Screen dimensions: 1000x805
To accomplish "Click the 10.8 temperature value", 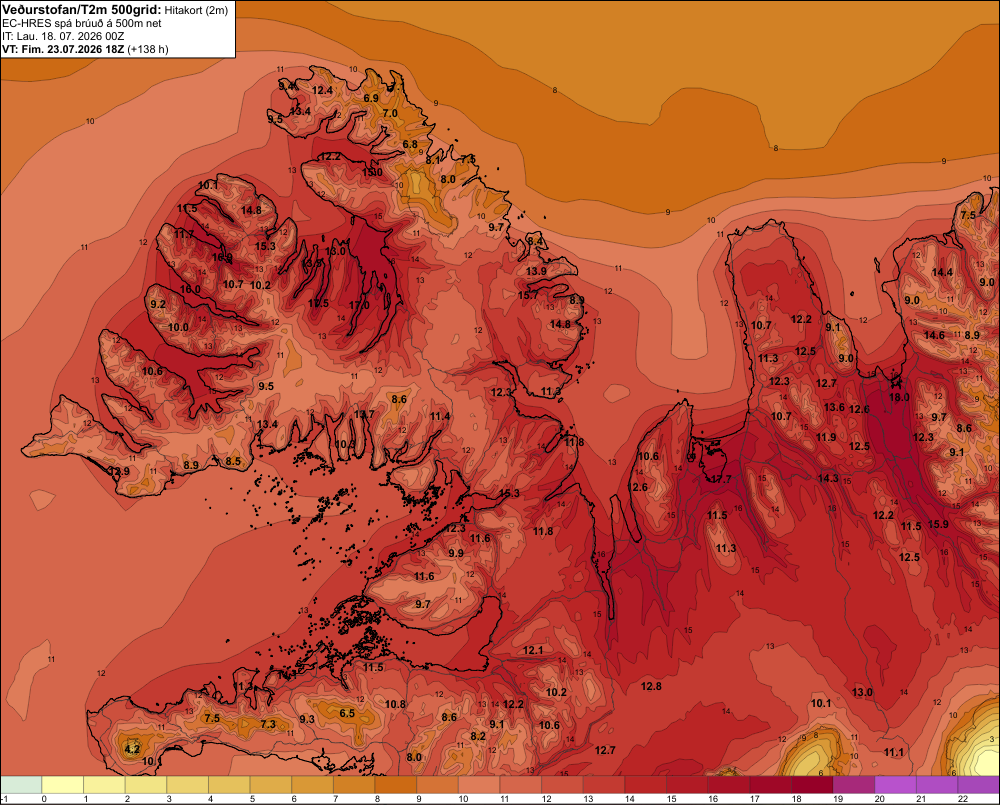I will [x=395, y=704].
